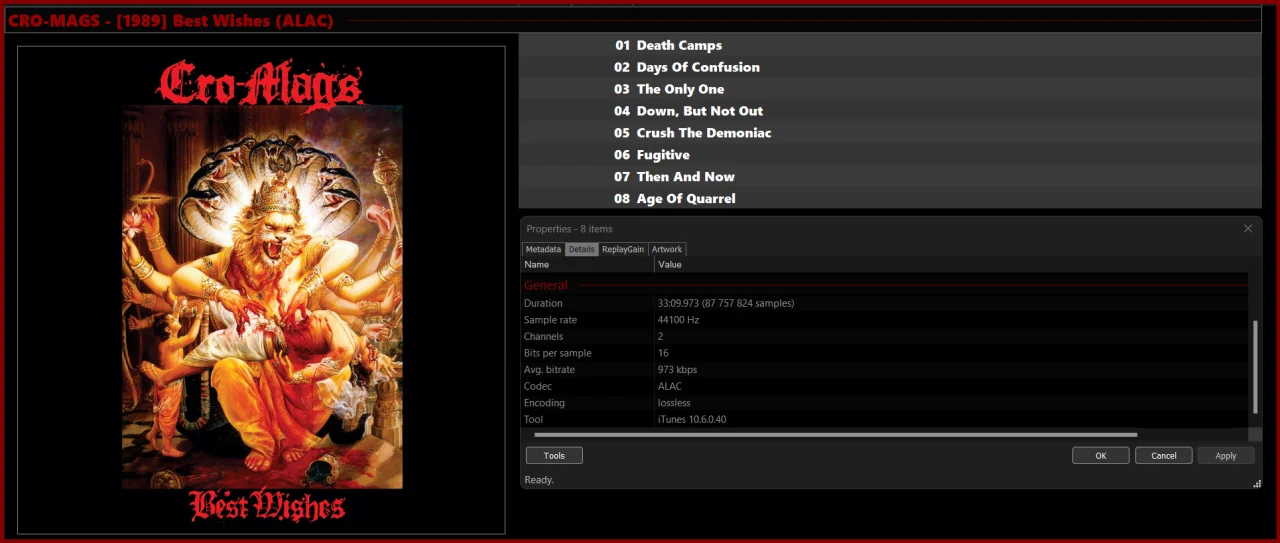Image resolution: width=1280 pixels, height=543 pixels.
Task: Select track 03 The Only One
Action: (x=890, y=89)
